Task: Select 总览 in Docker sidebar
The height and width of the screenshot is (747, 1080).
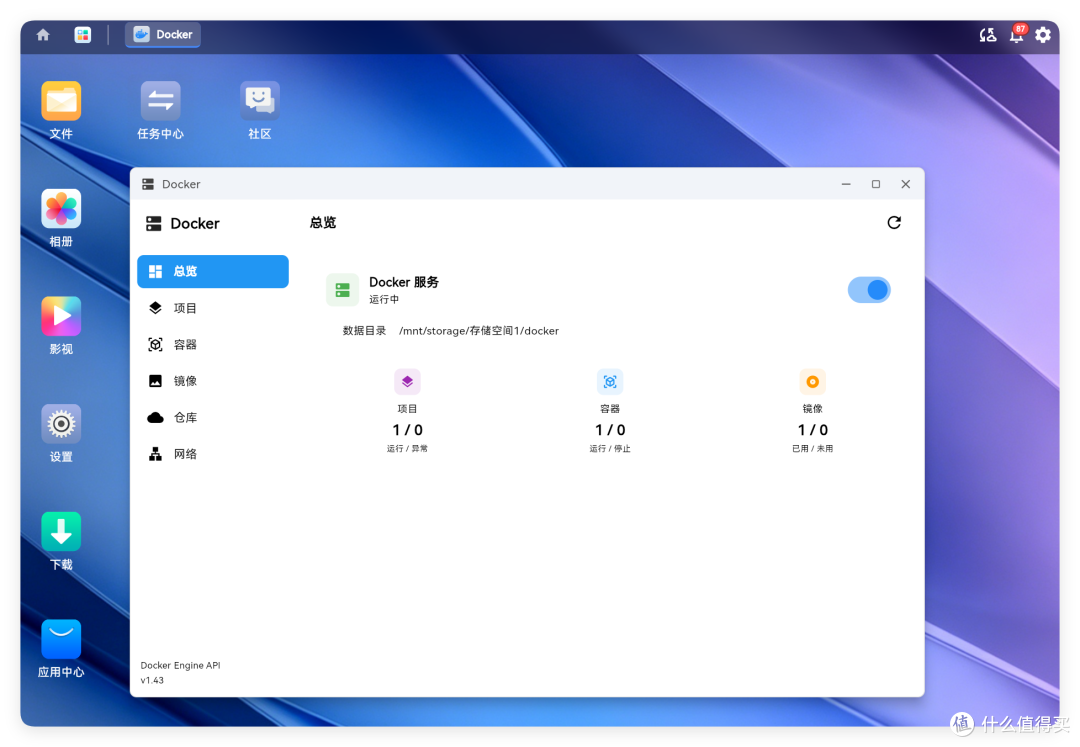Action: tap(213, 271)
